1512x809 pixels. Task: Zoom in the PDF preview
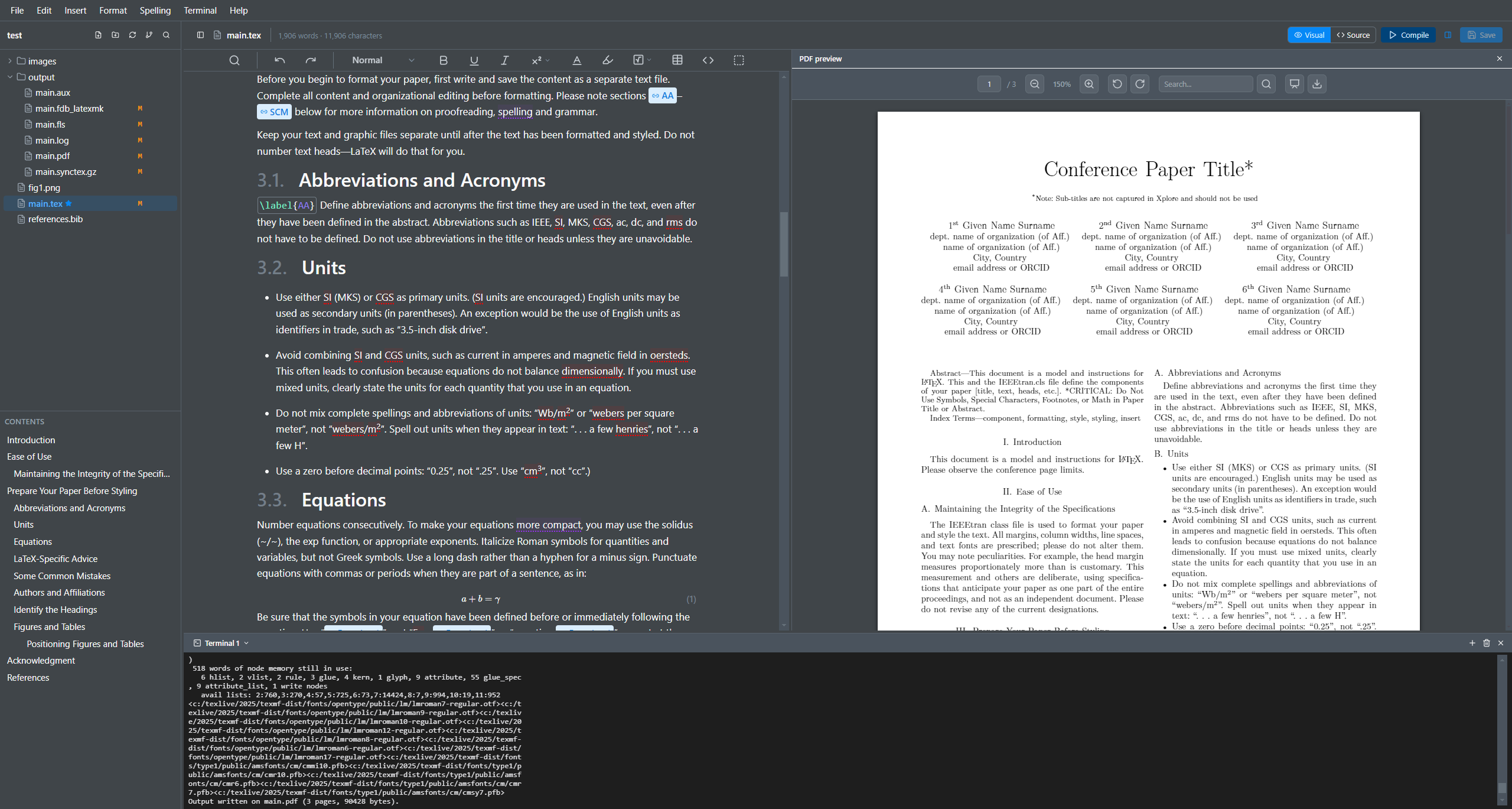click(1089, 84)
